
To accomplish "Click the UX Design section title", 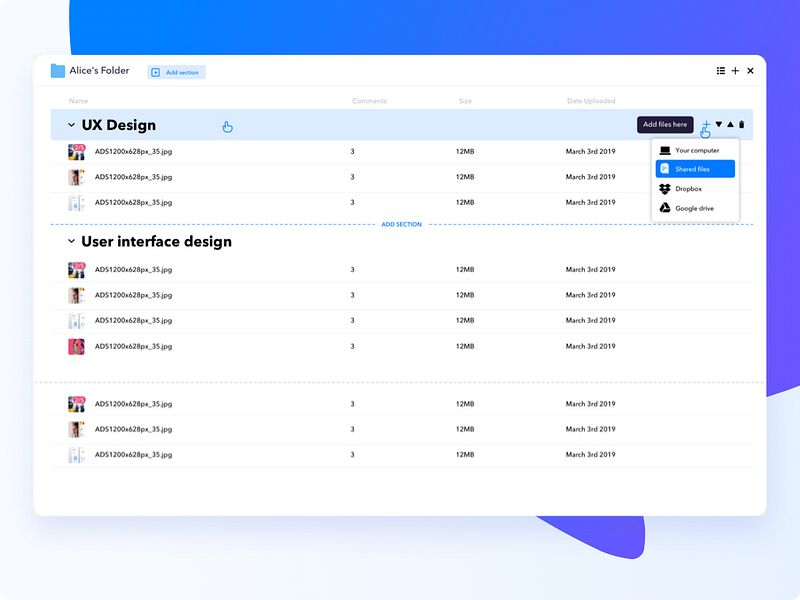I will (119, 125).
